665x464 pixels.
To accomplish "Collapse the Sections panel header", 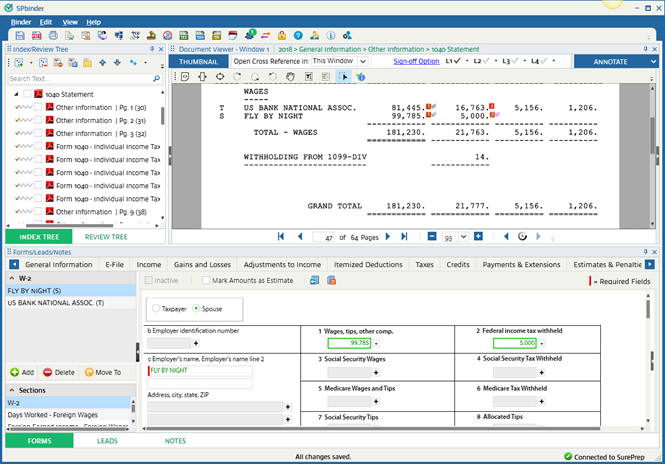I will click(x=10, y=390).
